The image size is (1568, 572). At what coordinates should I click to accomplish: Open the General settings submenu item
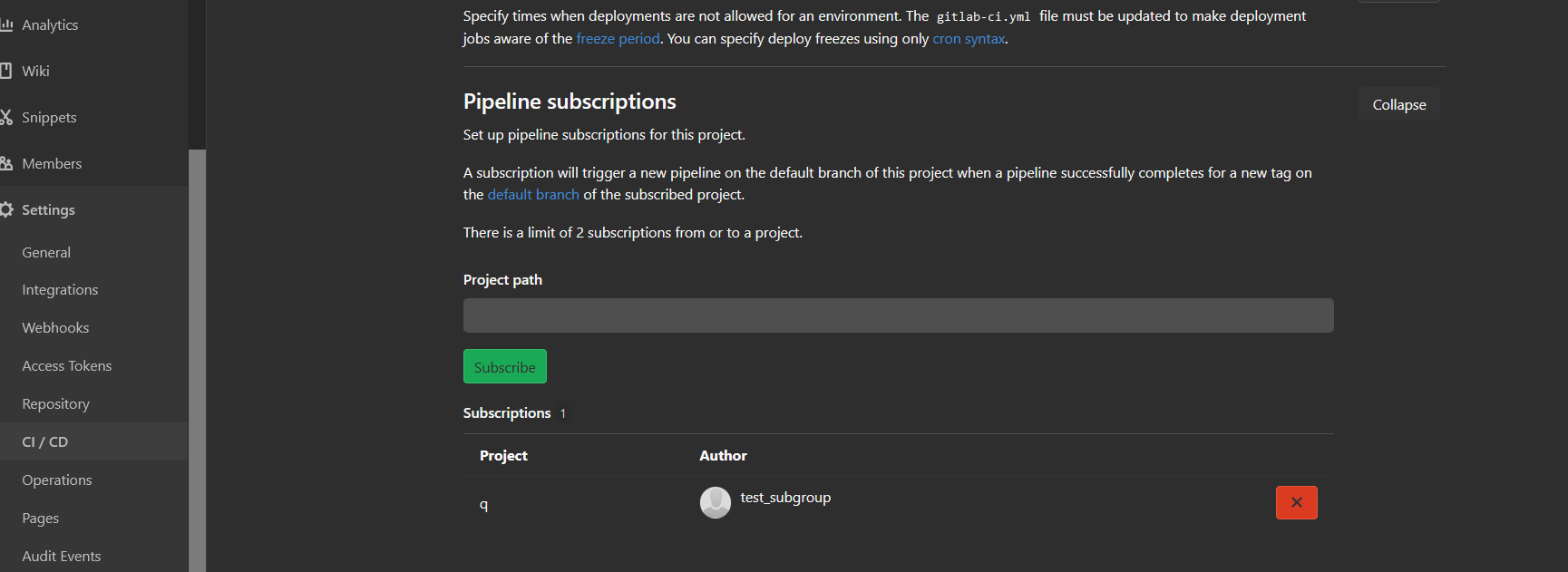(x=46, y=252)
